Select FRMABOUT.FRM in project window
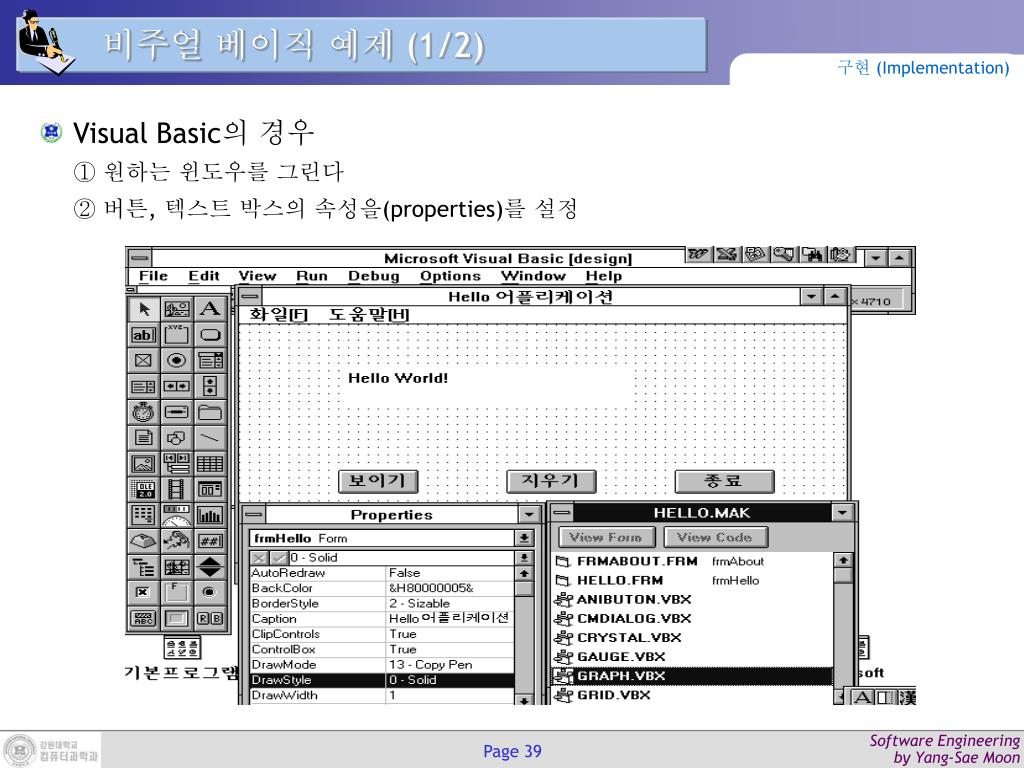The height and width of the screenshot is (768, 1024). [692, 561]
